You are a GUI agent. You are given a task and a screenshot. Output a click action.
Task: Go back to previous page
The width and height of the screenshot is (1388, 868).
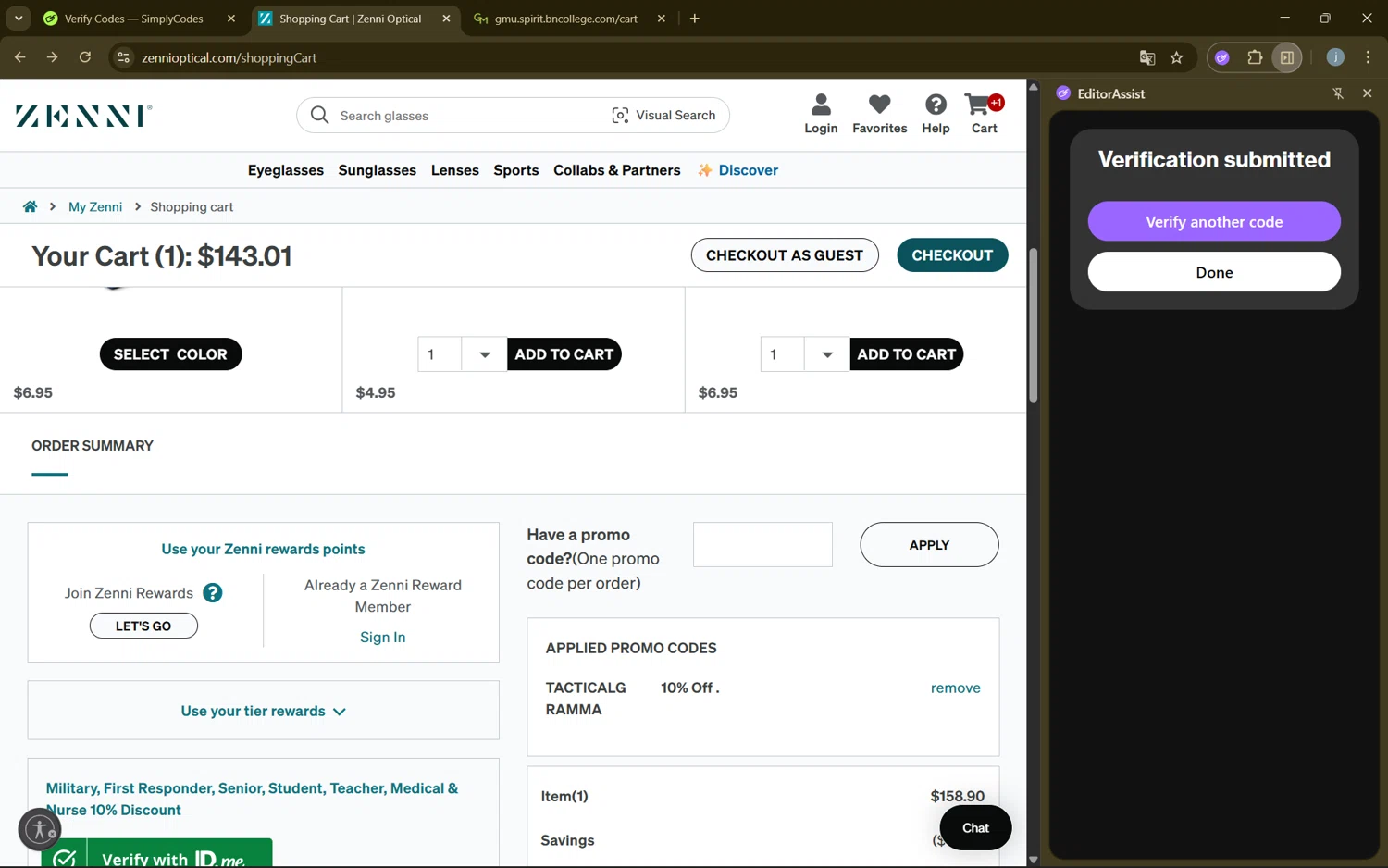pos(20,57)
